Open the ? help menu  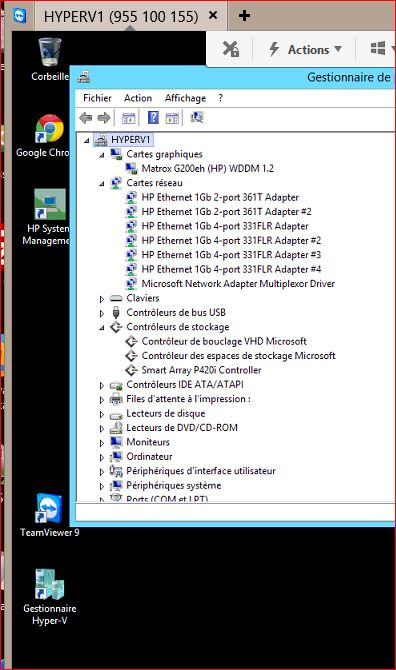[220, 98]
